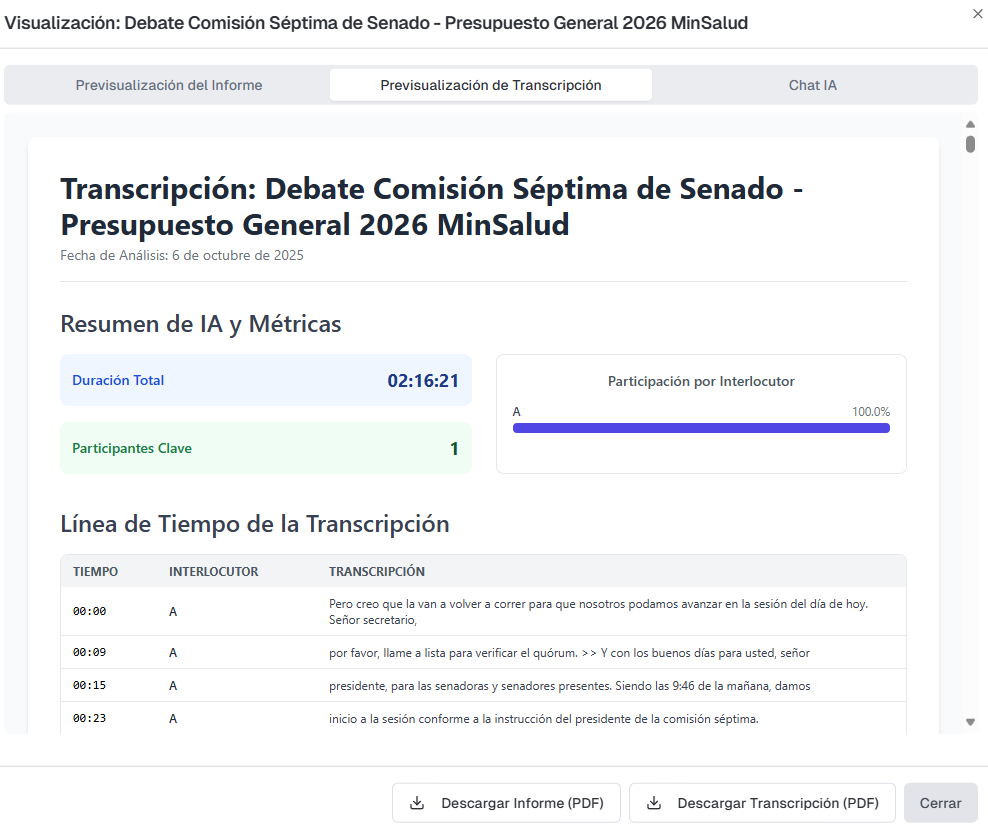Click the Participación por Interlocutor panel
Image resolution: width=988 pixels, height=839 pixels.
pos(701,413)
